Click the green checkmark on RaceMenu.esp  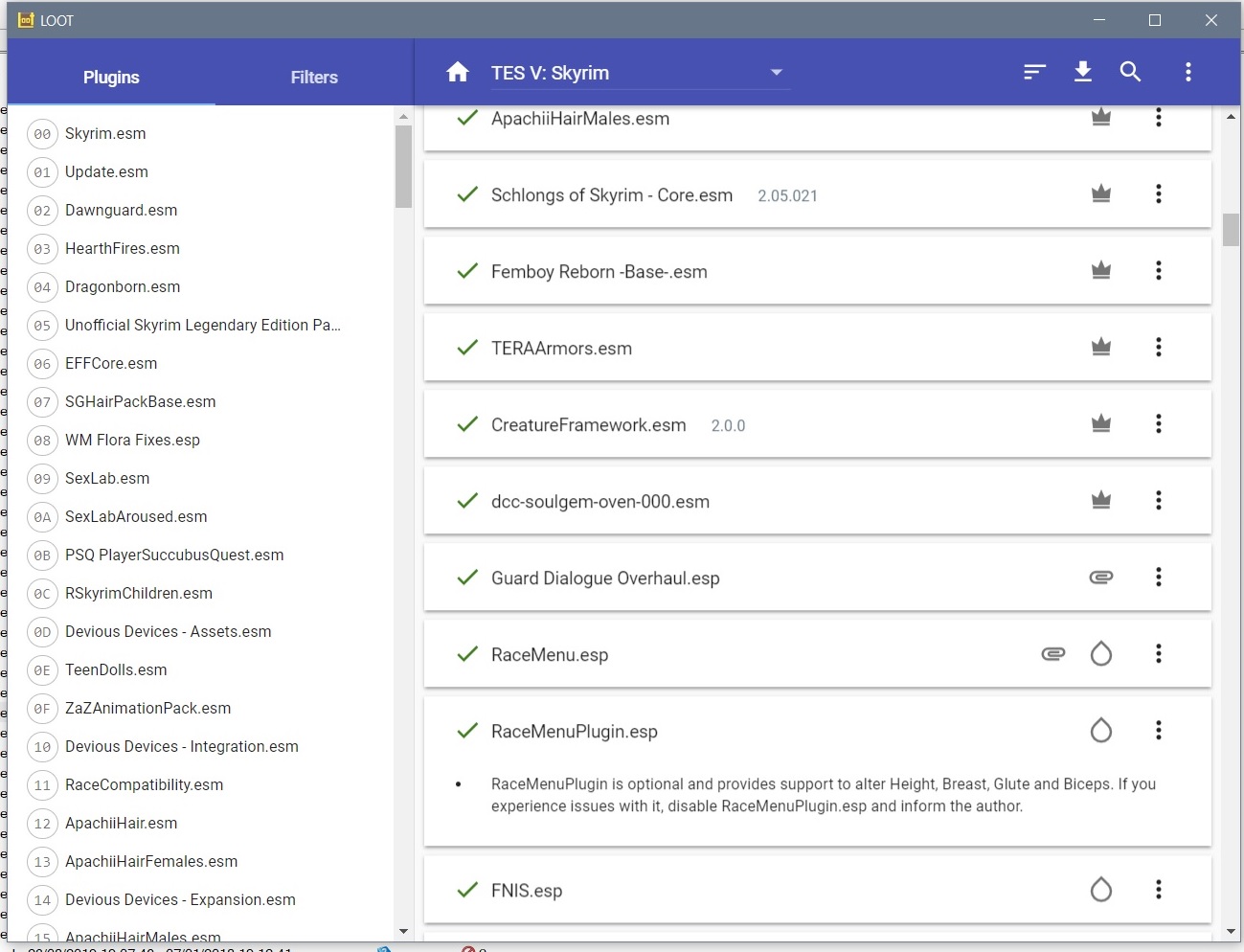pyautogui.click(x=467, y=653)
